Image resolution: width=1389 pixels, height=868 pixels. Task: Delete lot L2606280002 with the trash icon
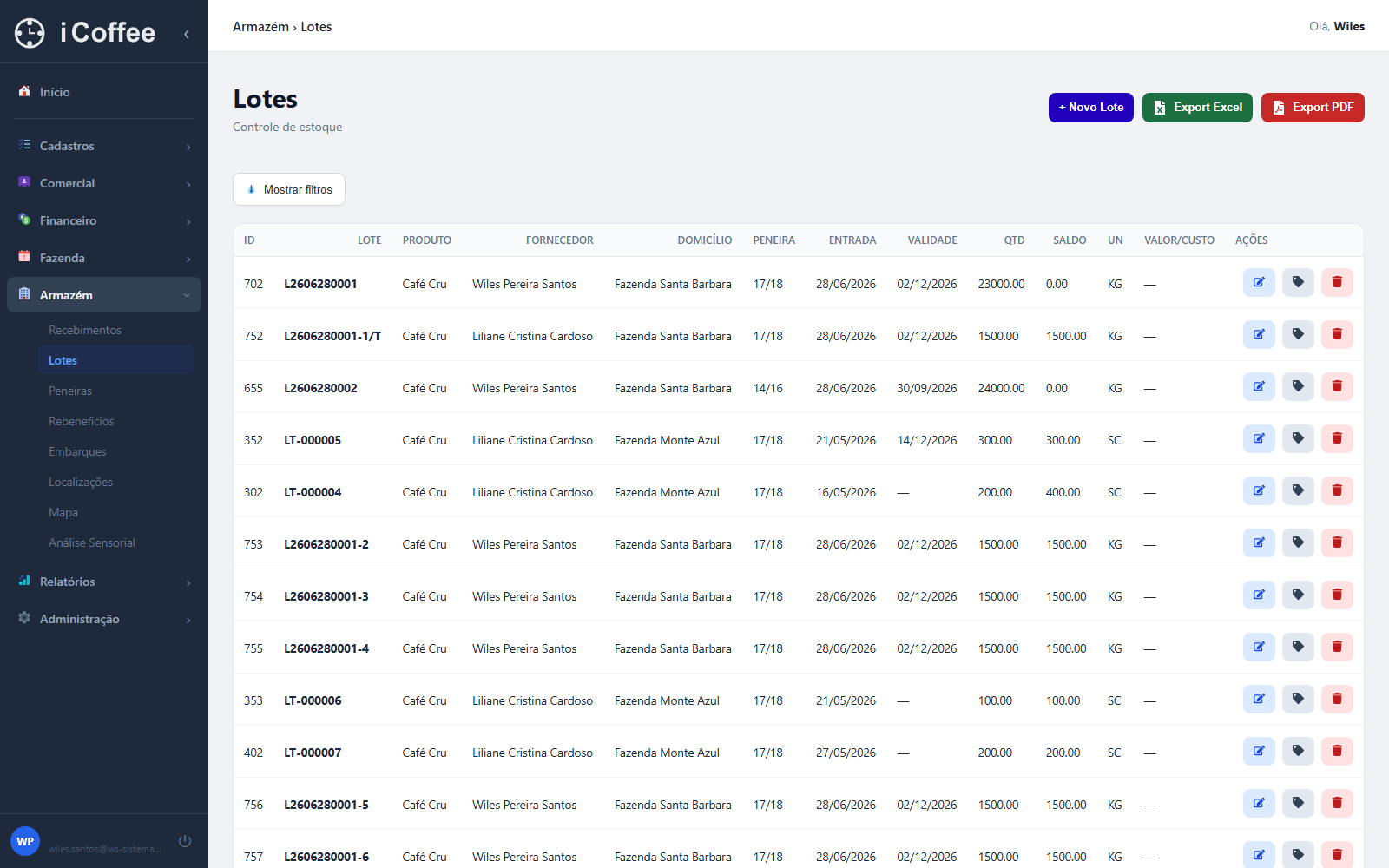(1337, 386)
